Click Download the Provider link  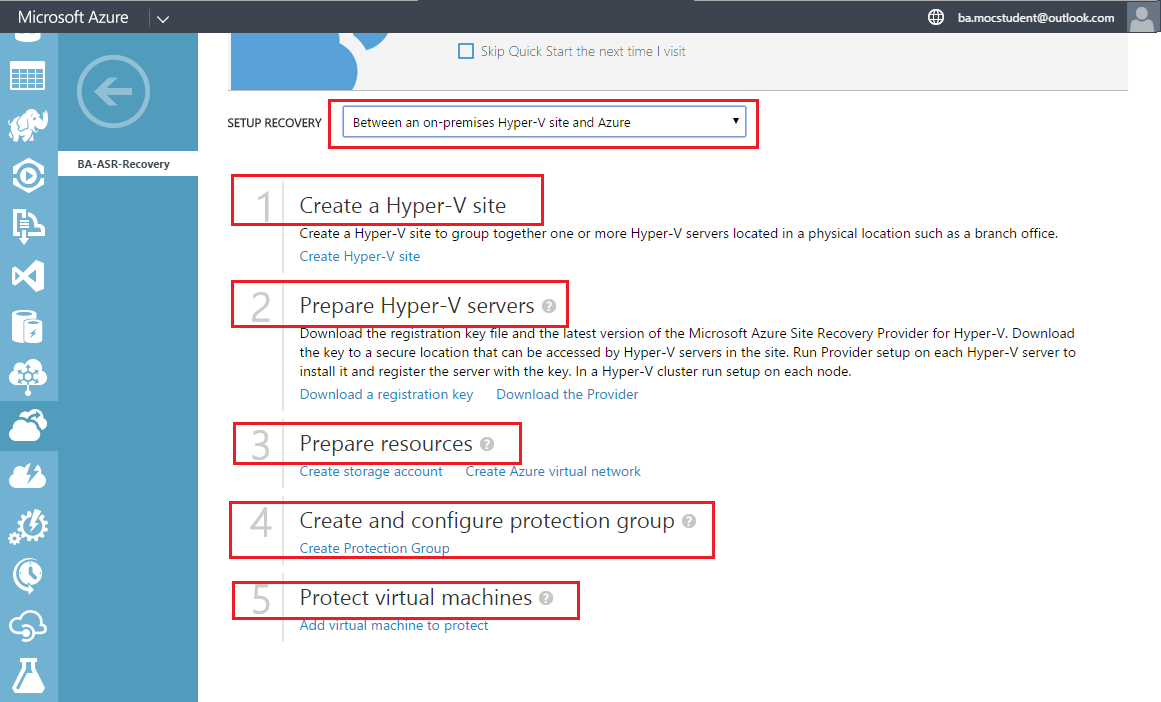pos(567,395)
